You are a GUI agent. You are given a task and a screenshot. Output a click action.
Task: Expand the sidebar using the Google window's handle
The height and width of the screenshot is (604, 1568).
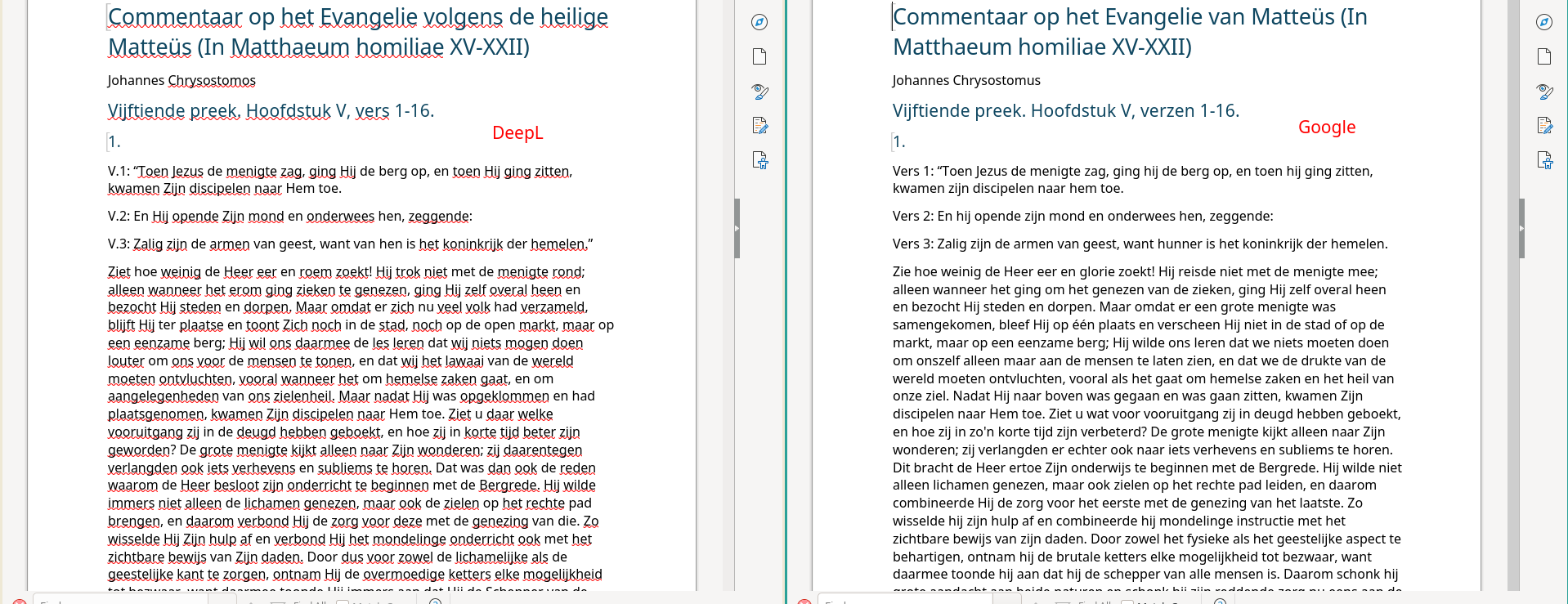point(1521,228)
